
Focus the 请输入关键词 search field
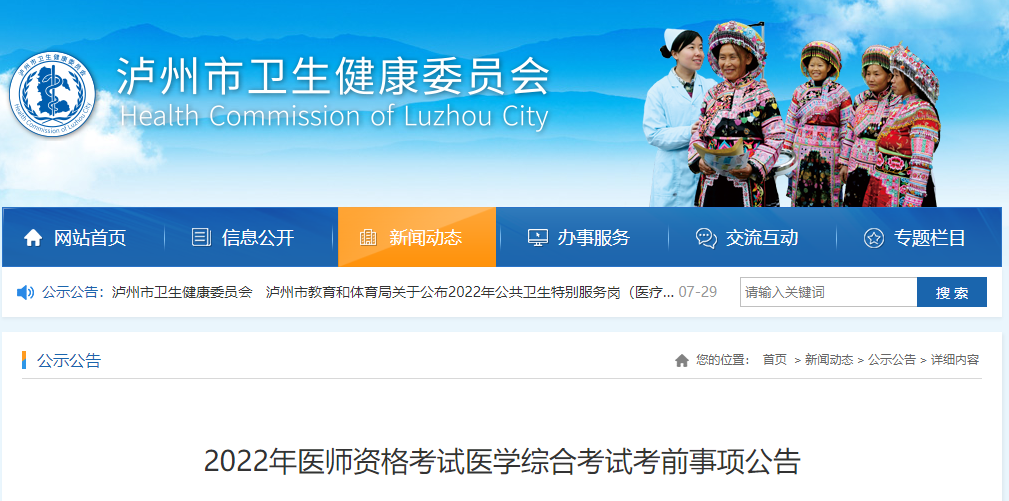[829, 293]
